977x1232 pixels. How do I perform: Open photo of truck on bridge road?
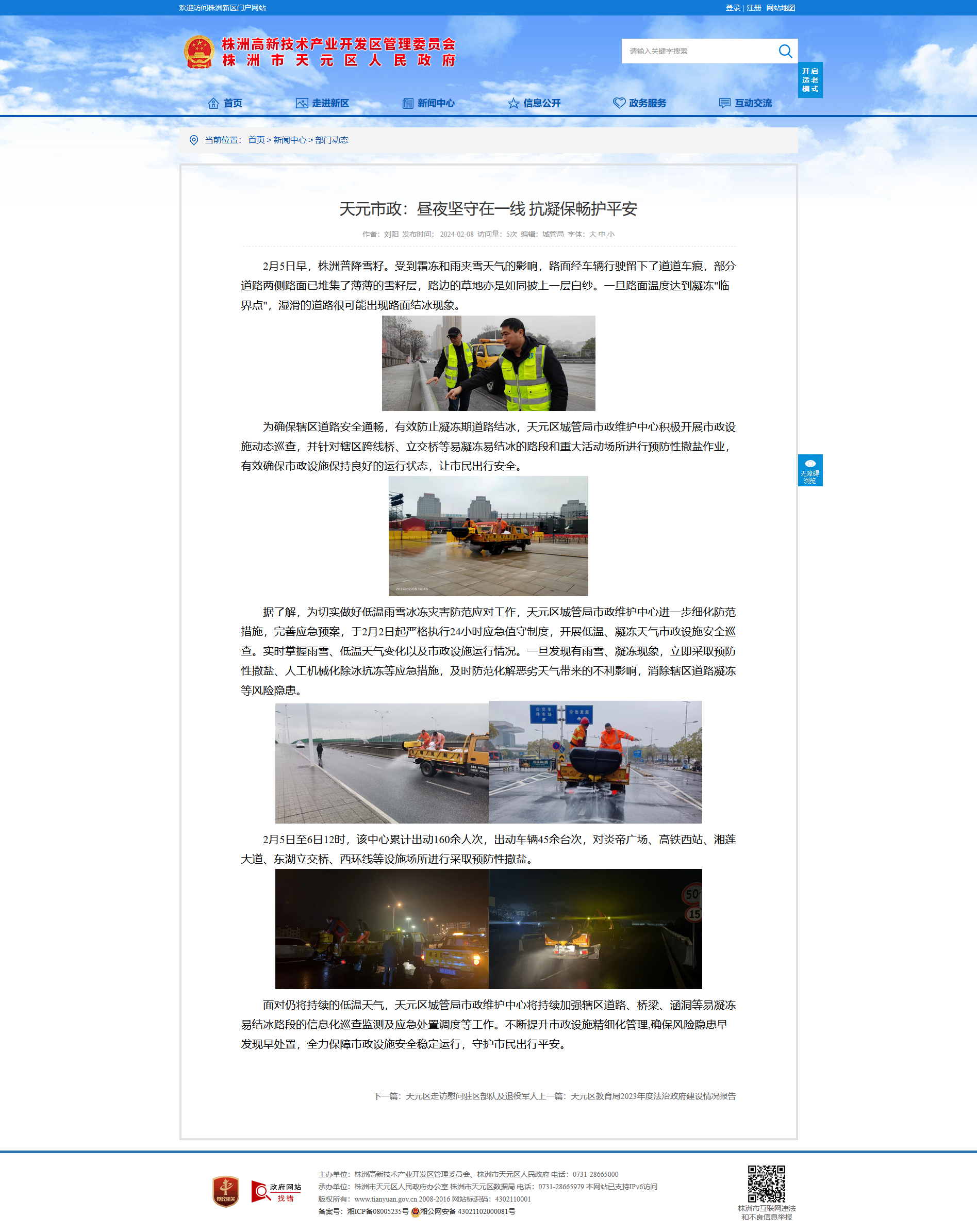[382, 762]
